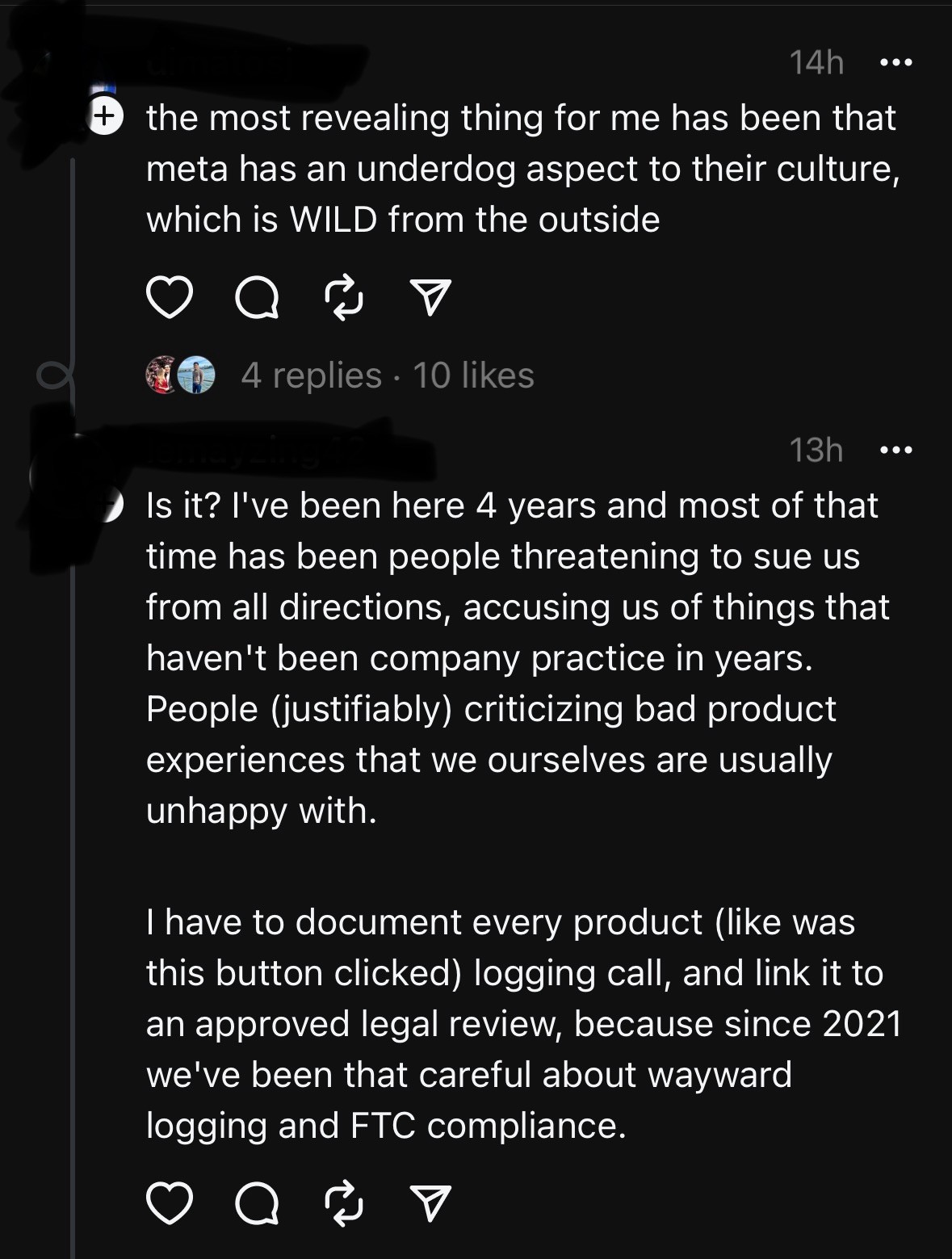This screenshot has width=952, height=1259.
Task: Like the reply about FTC compliance
Action: tap(170, 1203)
